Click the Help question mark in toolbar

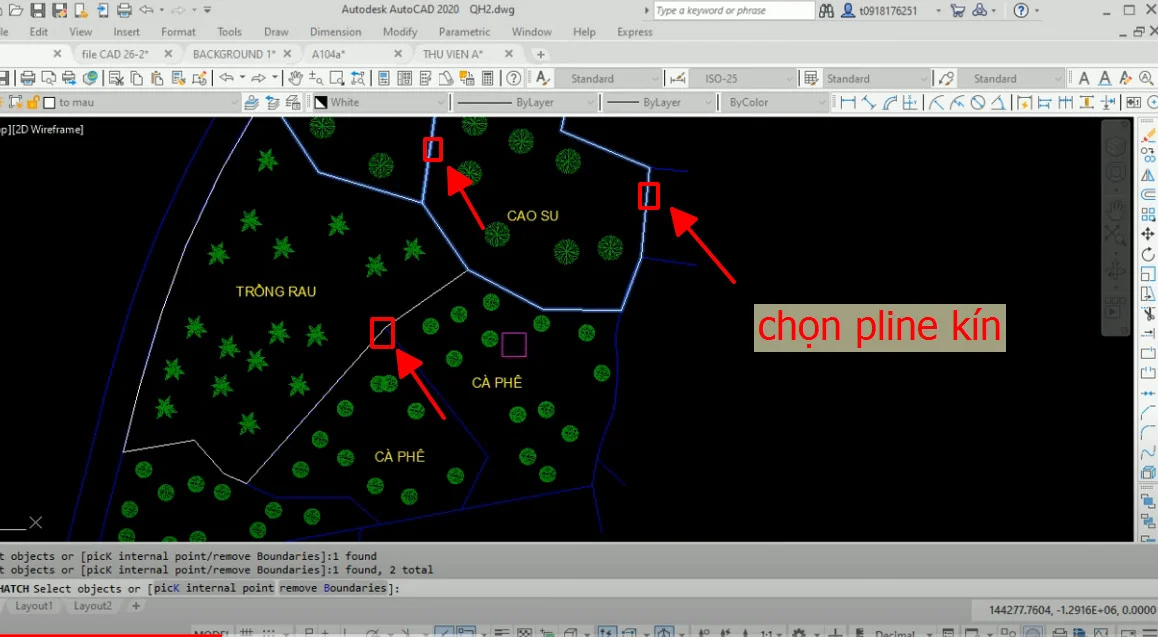tap(514, 78)
